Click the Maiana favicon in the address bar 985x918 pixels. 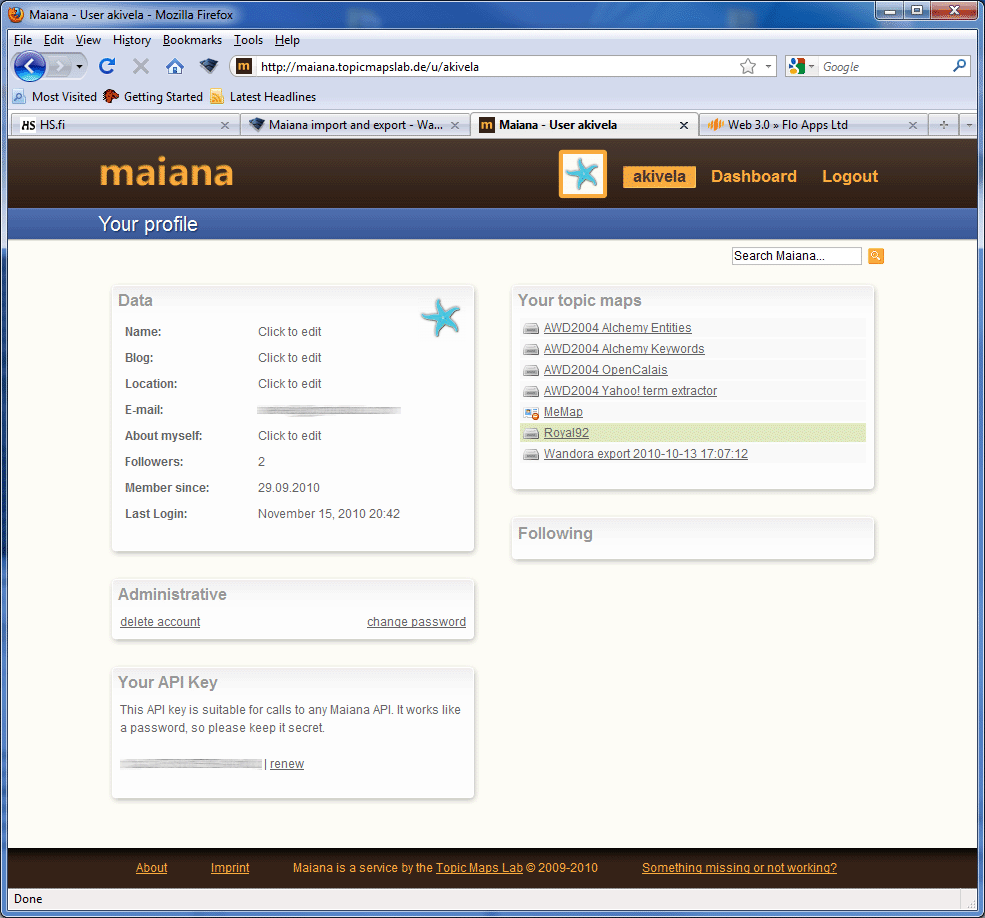243,66
